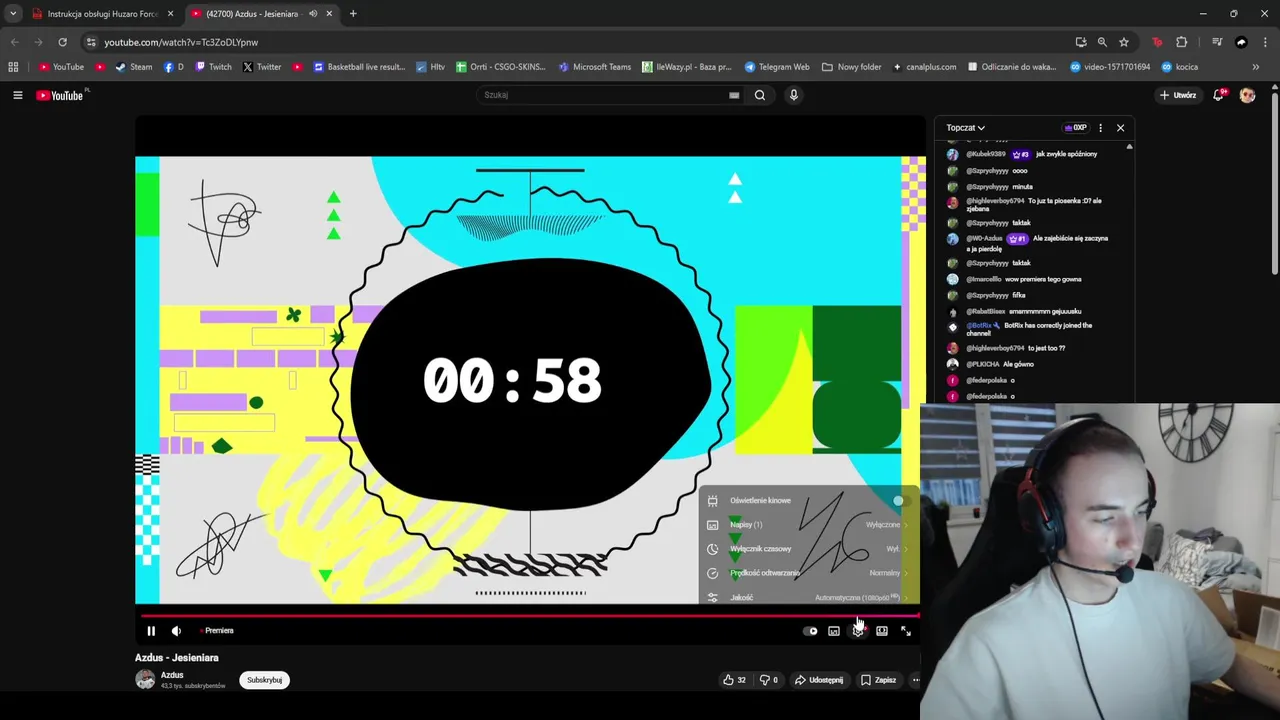The width and height of the screenshot is (1280, 720).
Task: Open the chat three-dot options menu
Action: 1100,128
